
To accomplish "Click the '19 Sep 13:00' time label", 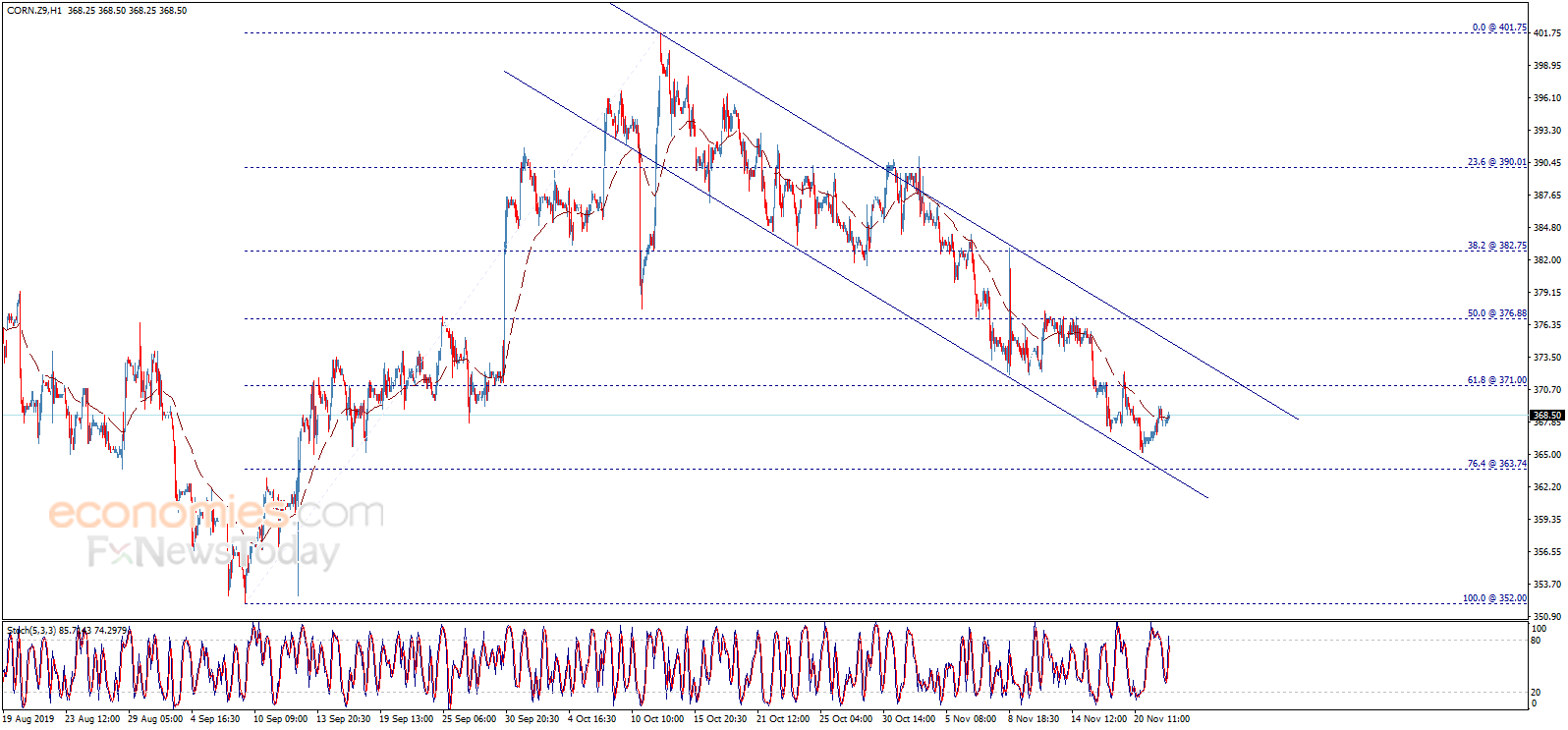I will (x=406, y=719).
